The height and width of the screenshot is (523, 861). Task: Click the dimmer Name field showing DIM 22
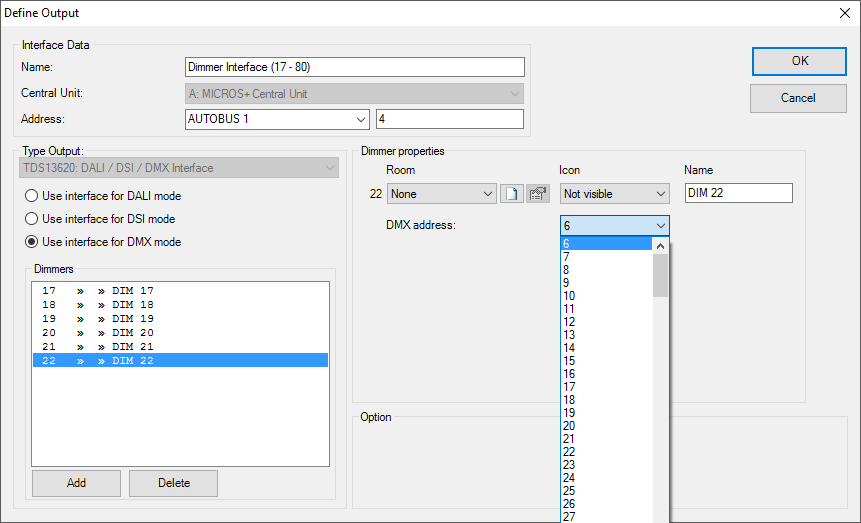(738, 194)
